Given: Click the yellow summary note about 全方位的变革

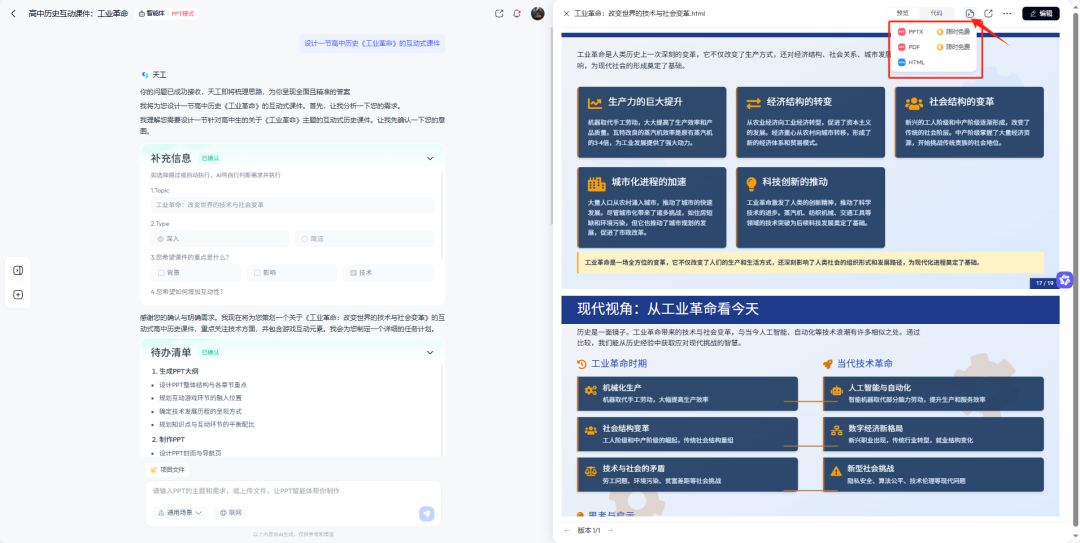Looking at the screenshot, I should pyautogui.click(x=811, y=263).
